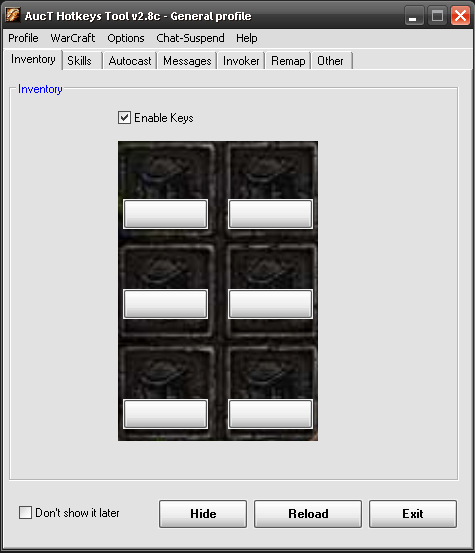Screen dimensions: 476x553
Task: Uncheck the Enable Keys checkbox
Action: point(124,117)
